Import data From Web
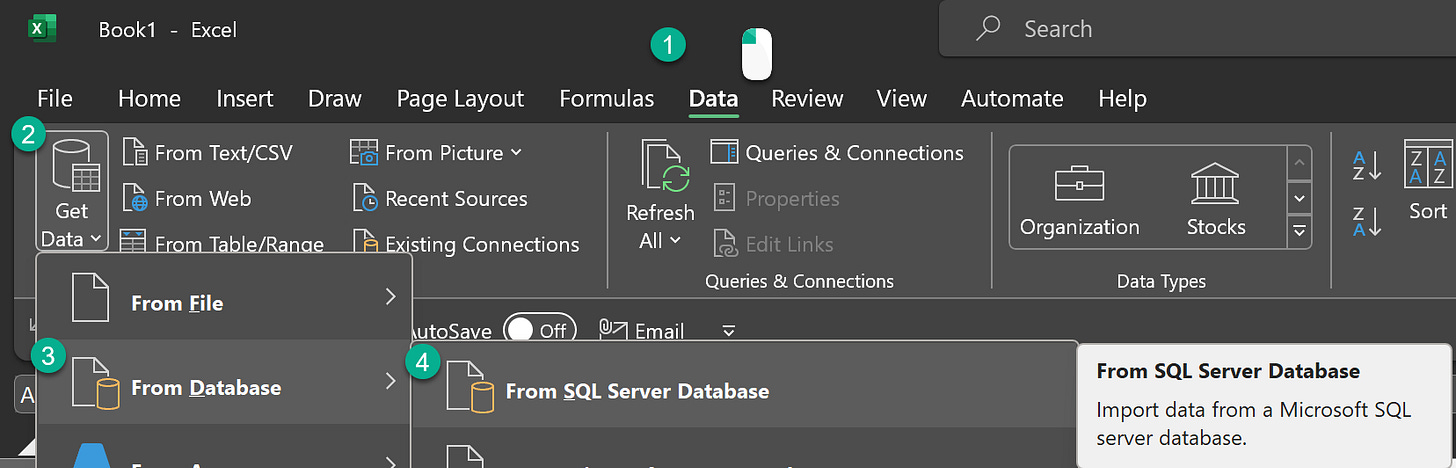1456x468 pixels. coord(187,199)
